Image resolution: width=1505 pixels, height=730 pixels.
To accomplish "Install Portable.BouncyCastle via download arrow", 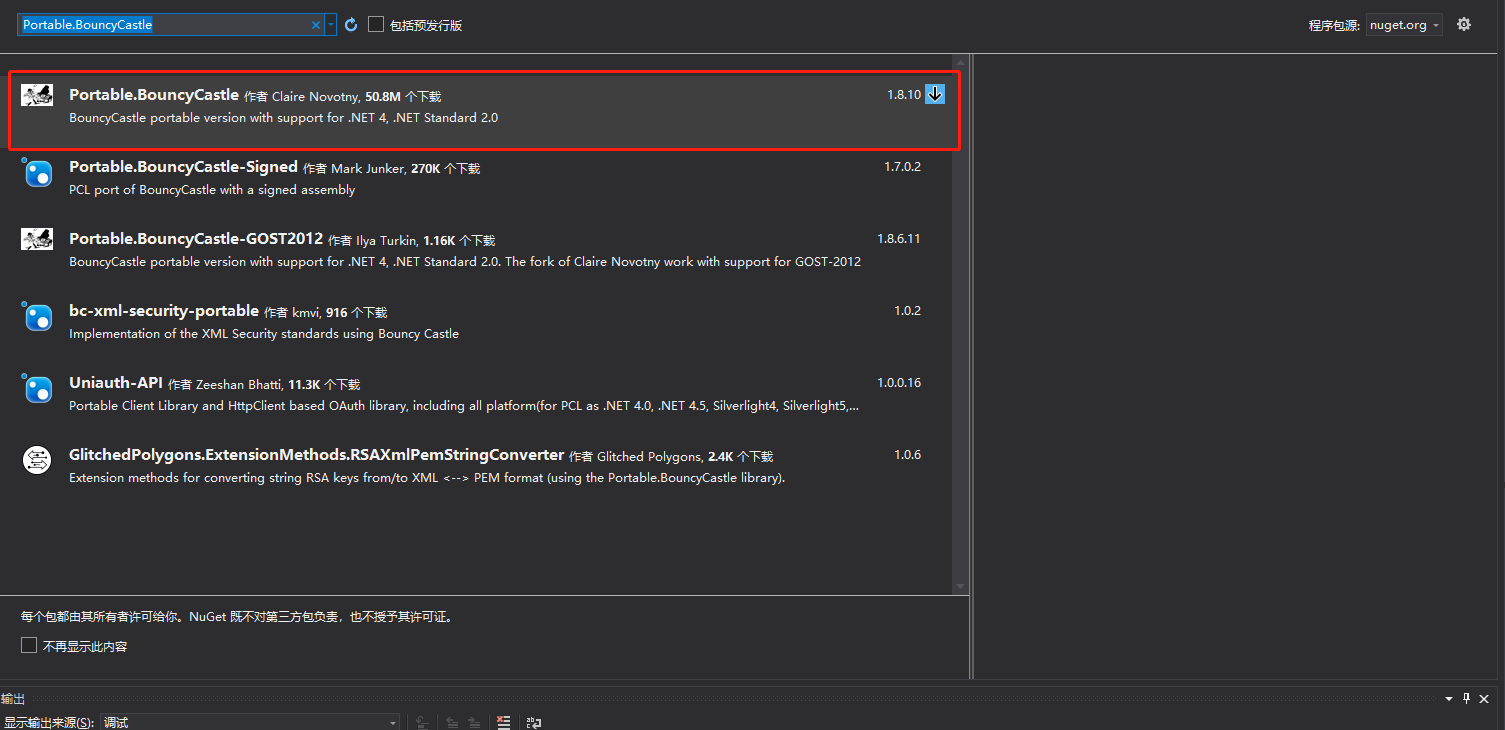I will pos(935,95).
